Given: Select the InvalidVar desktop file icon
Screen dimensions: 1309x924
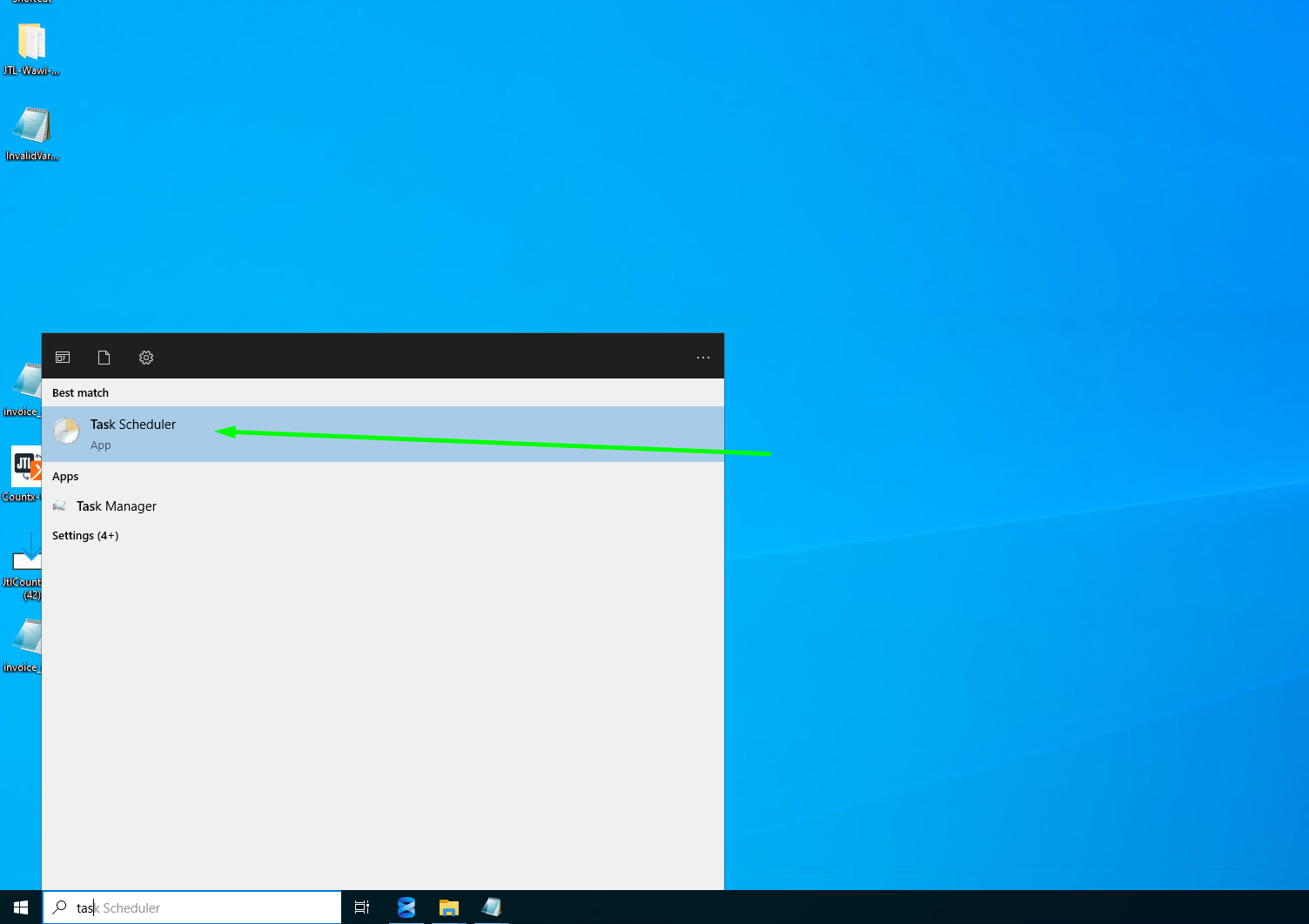Looking at the screenshot, I should (32, 134).
